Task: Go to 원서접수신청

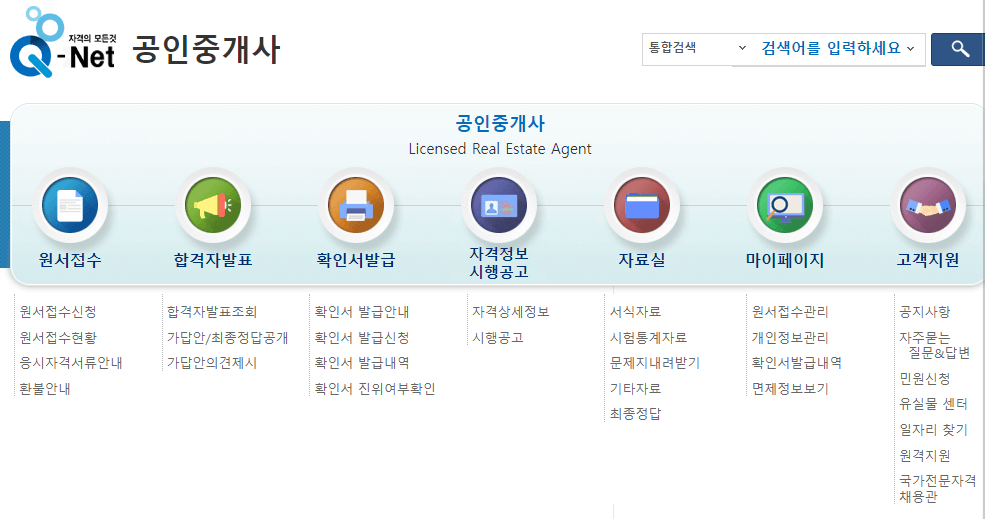Action: click(x=58, y=312)
